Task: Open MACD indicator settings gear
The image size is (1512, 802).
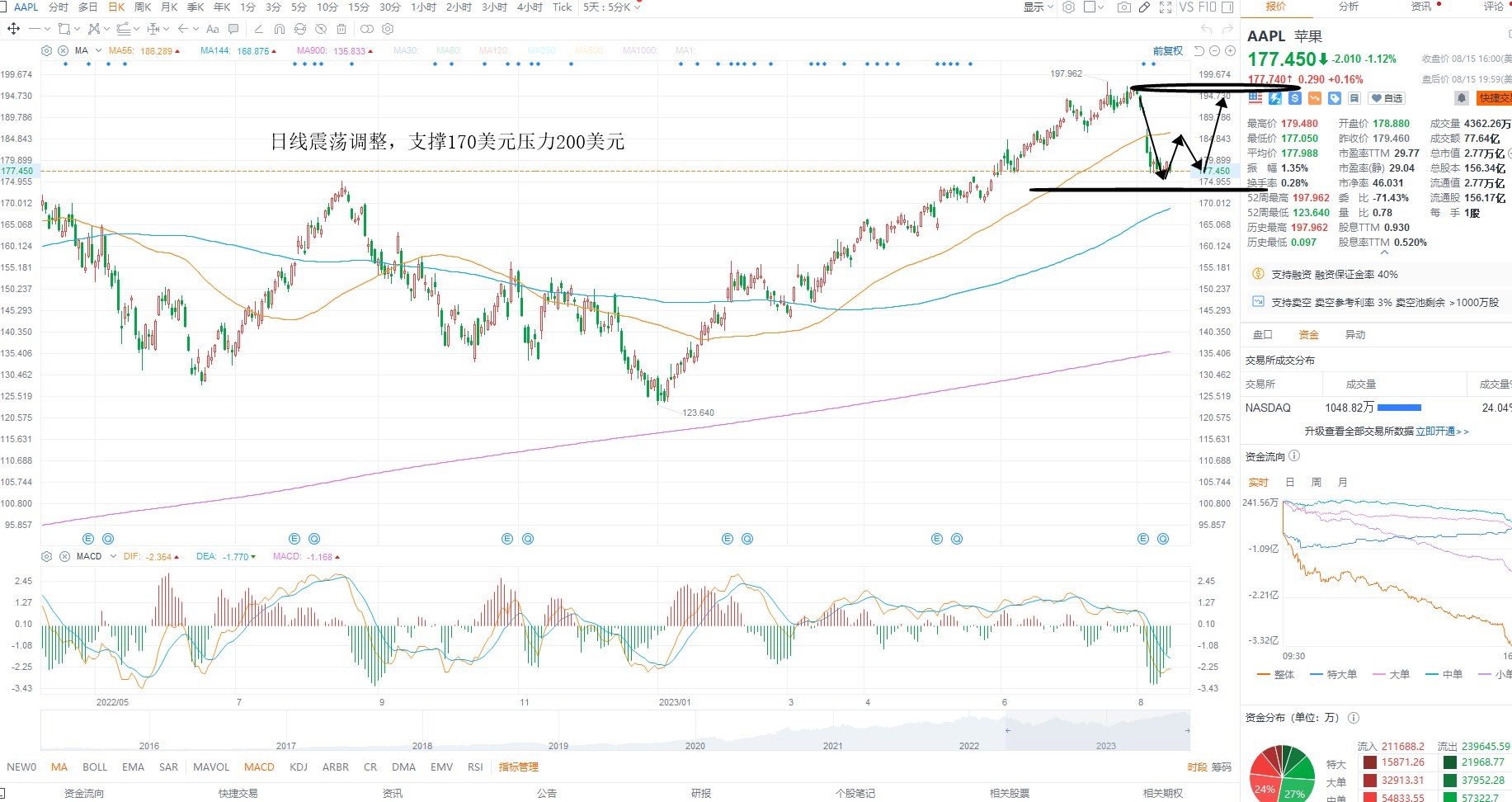Action: tap(46, 557)
